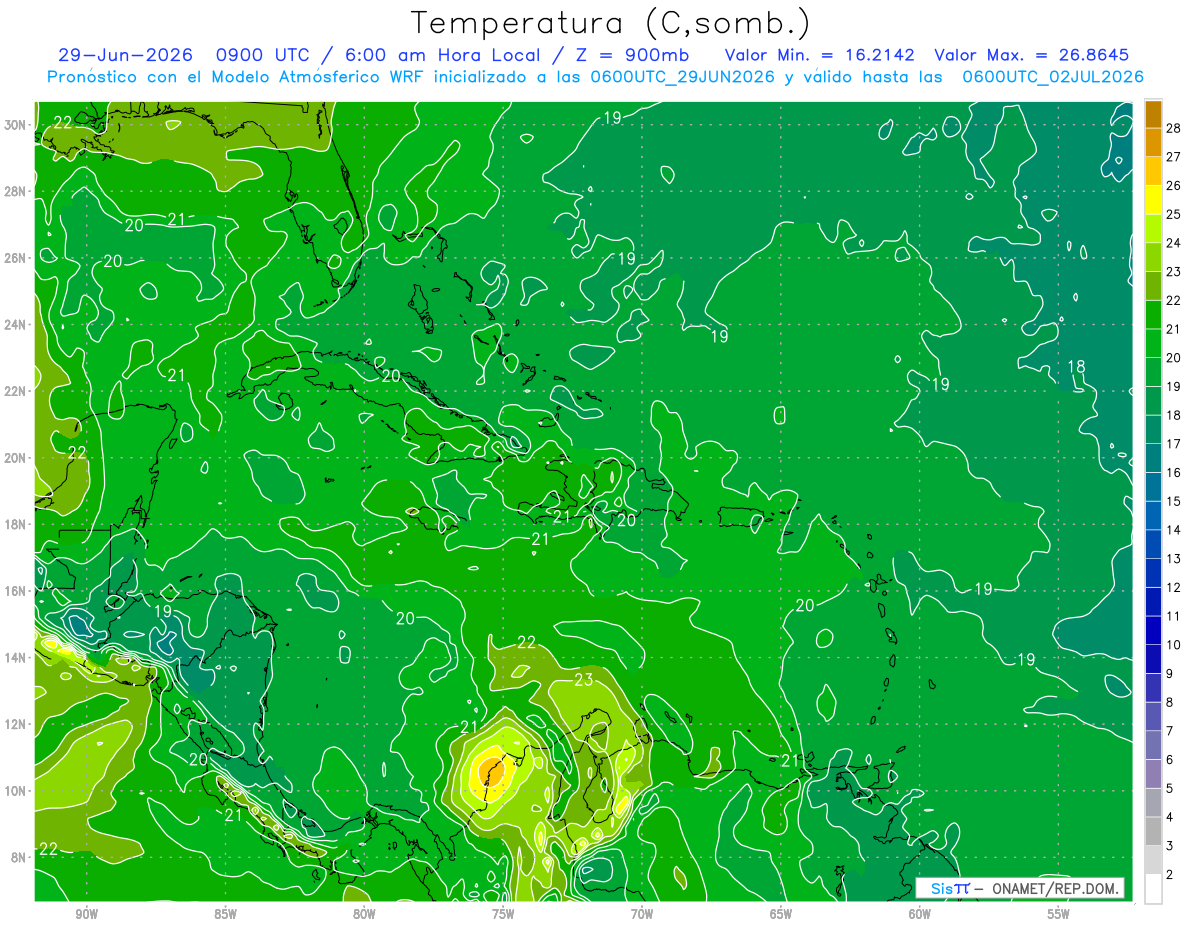The width and height of the screenshot is (1200, 927).
Task: Click the dark blue legend swatch between 10 and 11
Action: (1153, 630)
